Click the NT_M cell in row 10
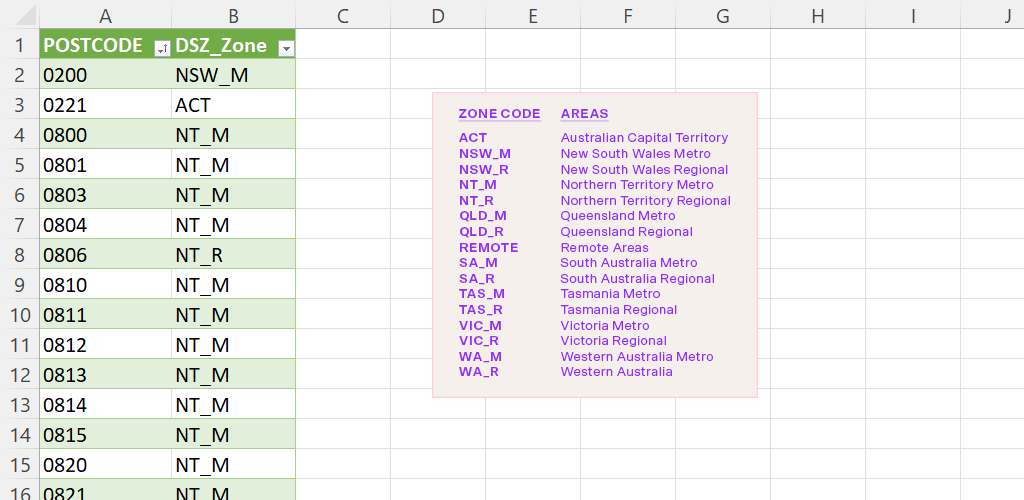 click(233, 315)
